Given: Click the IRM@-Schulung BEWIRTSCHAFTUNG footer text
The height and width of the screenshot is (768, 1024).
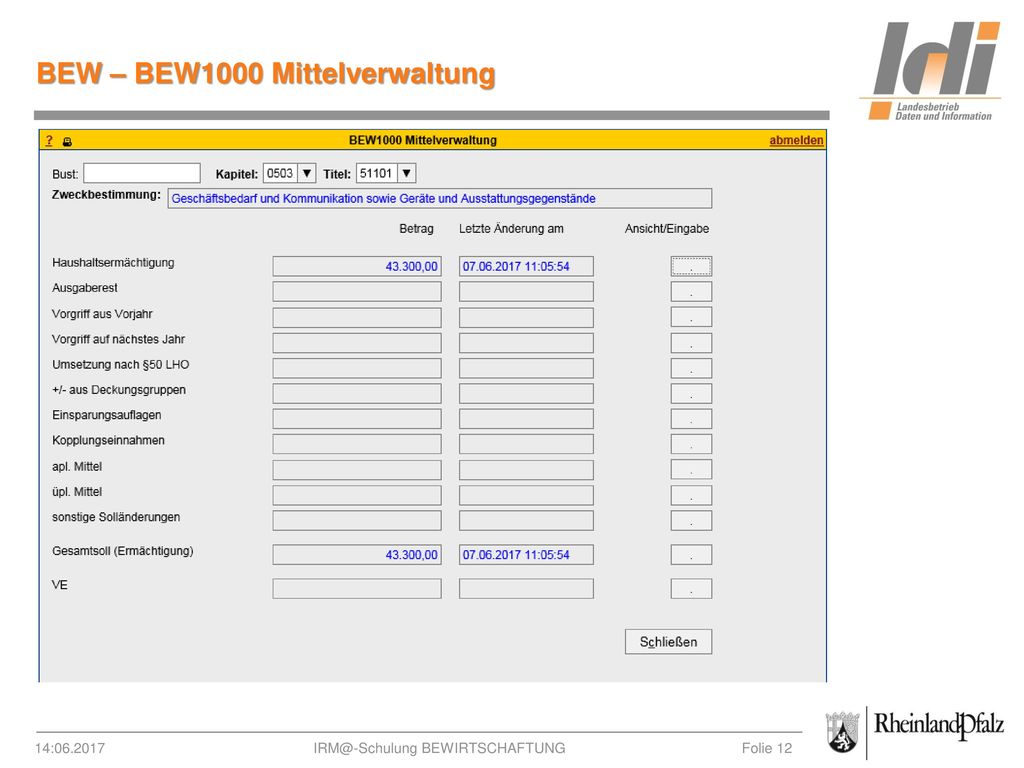Looking at the screenshot, I should pos(440,748).
